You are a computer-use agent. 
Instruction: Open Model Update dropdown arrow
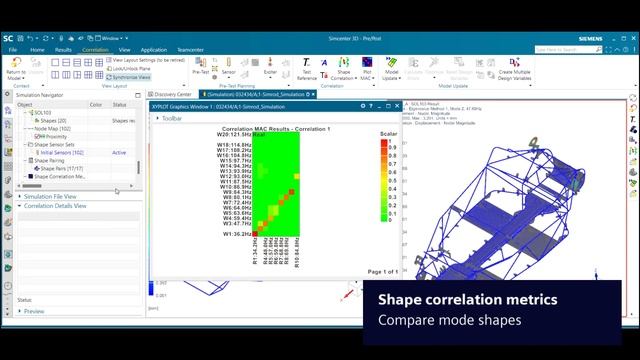400,78
